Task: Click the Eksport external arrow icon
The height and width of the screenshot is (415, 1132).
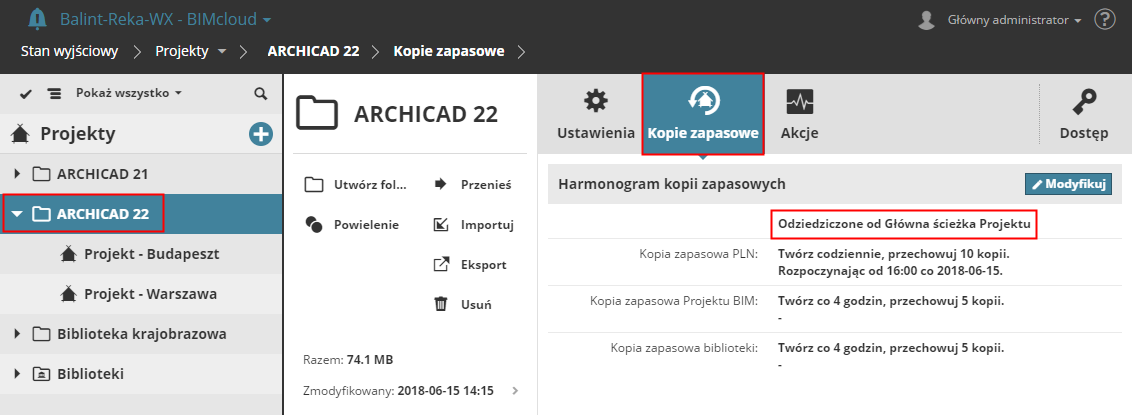Action: click(x=440, y=265)
